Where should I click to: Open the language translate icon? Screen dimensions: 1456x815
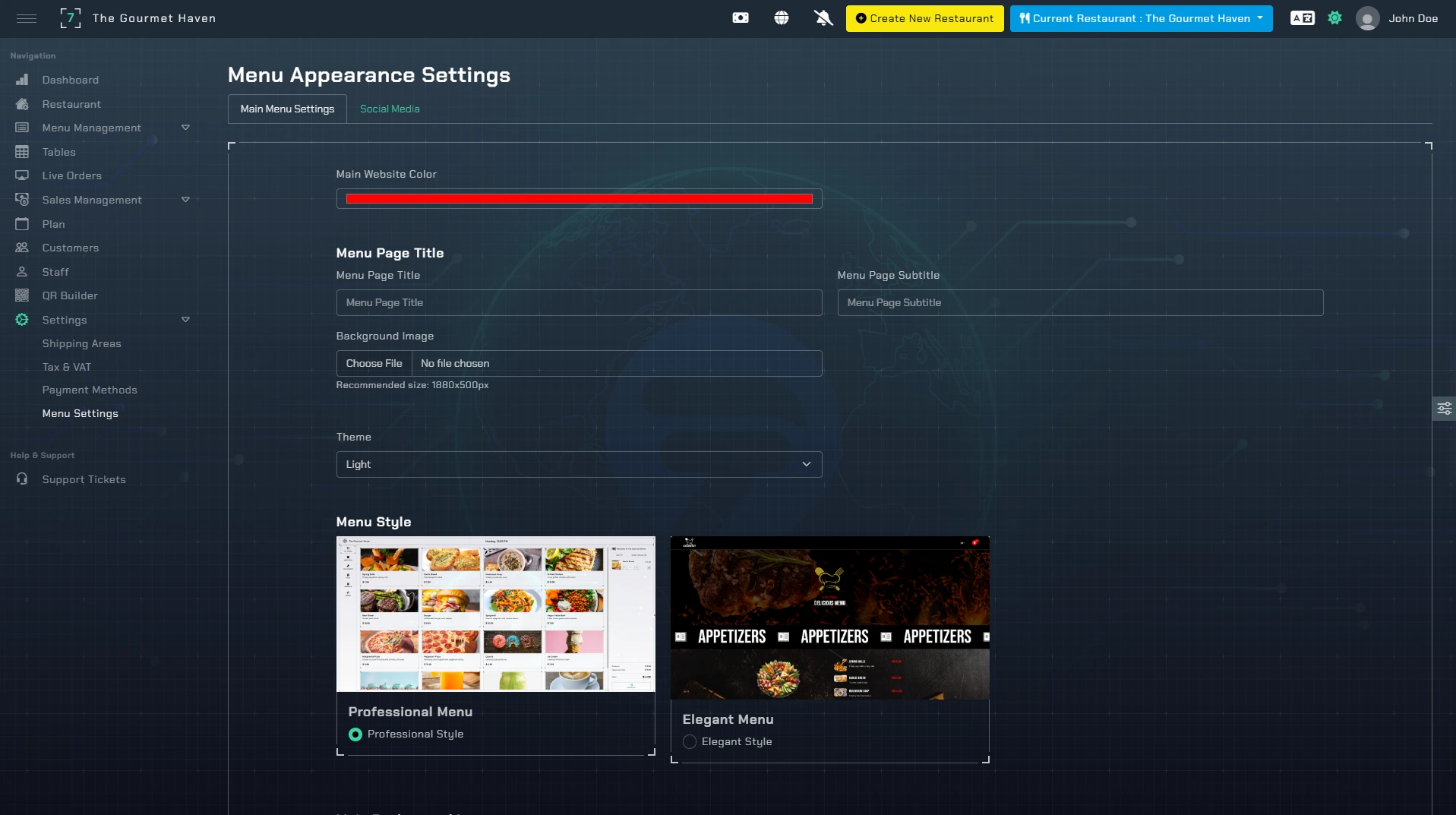pyautogui.click(x=1303, y=18)
